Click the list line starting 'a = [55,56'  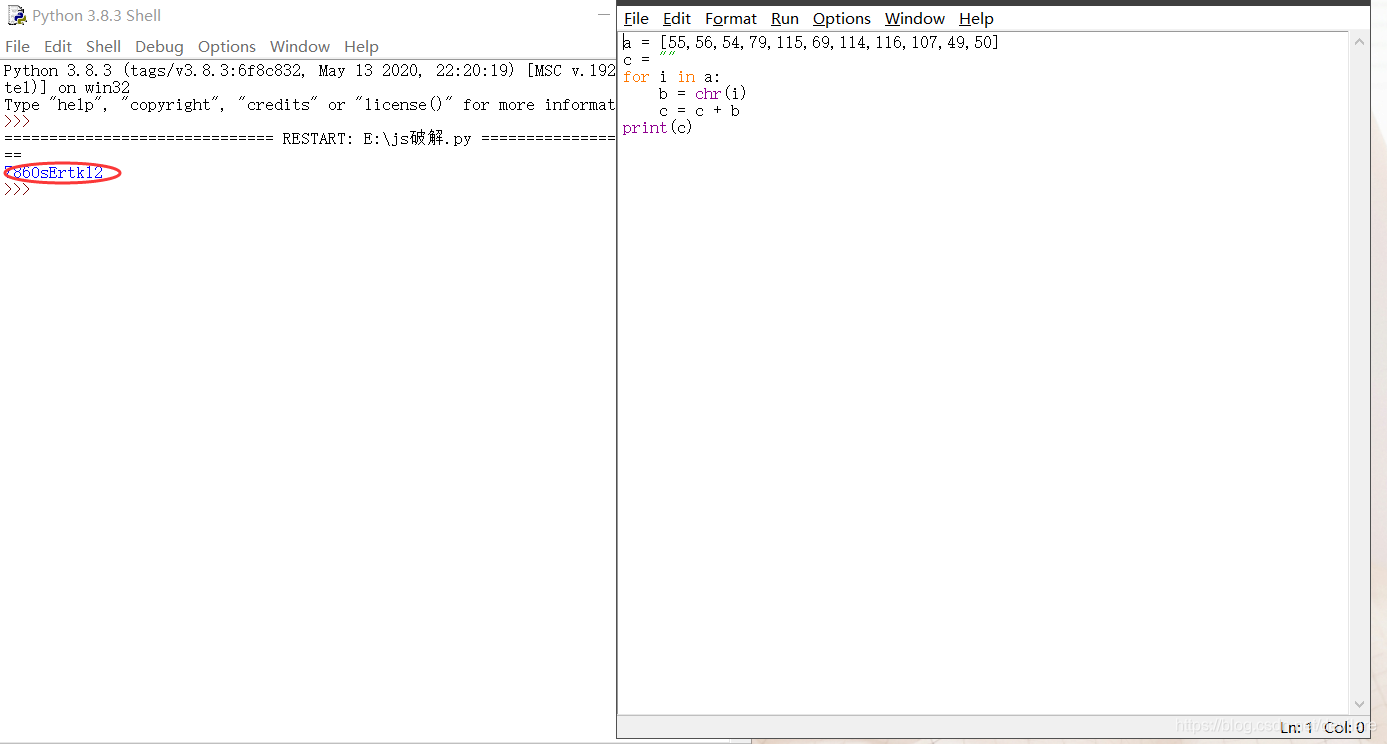point(811,42)
